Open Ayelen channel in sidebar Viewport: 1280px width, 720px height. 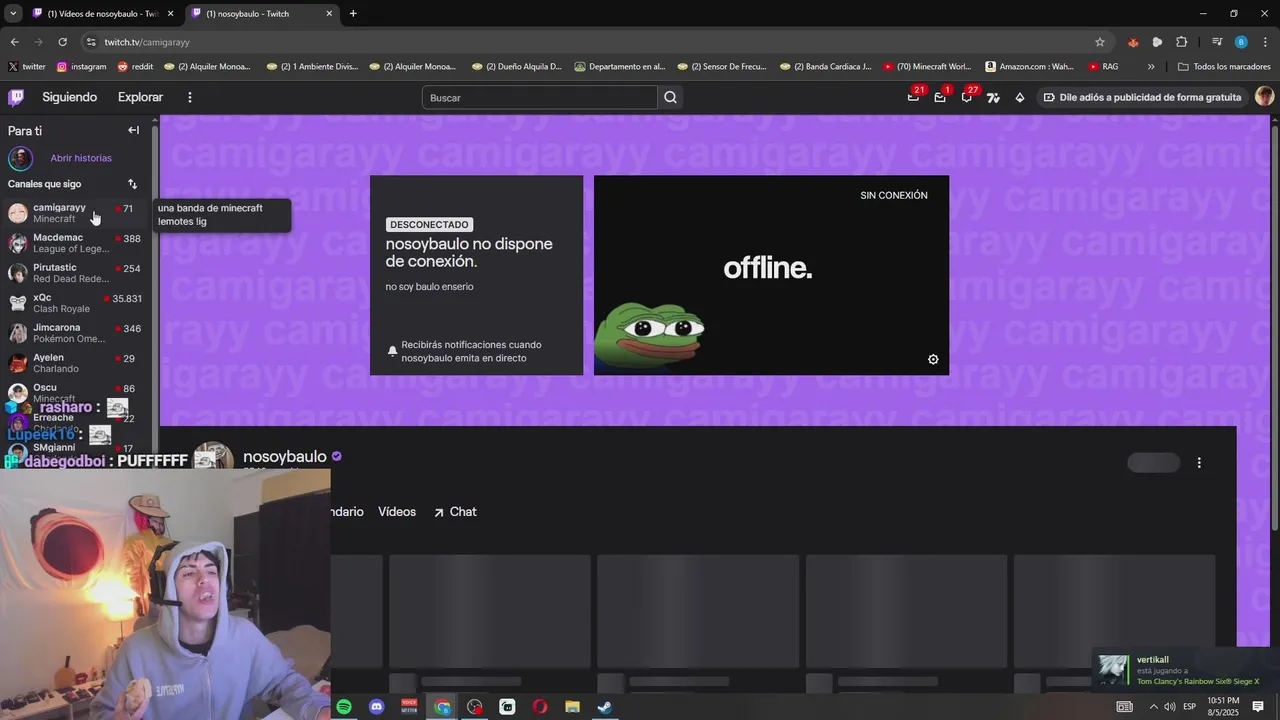pyautogui.click(x=76, y=363)
